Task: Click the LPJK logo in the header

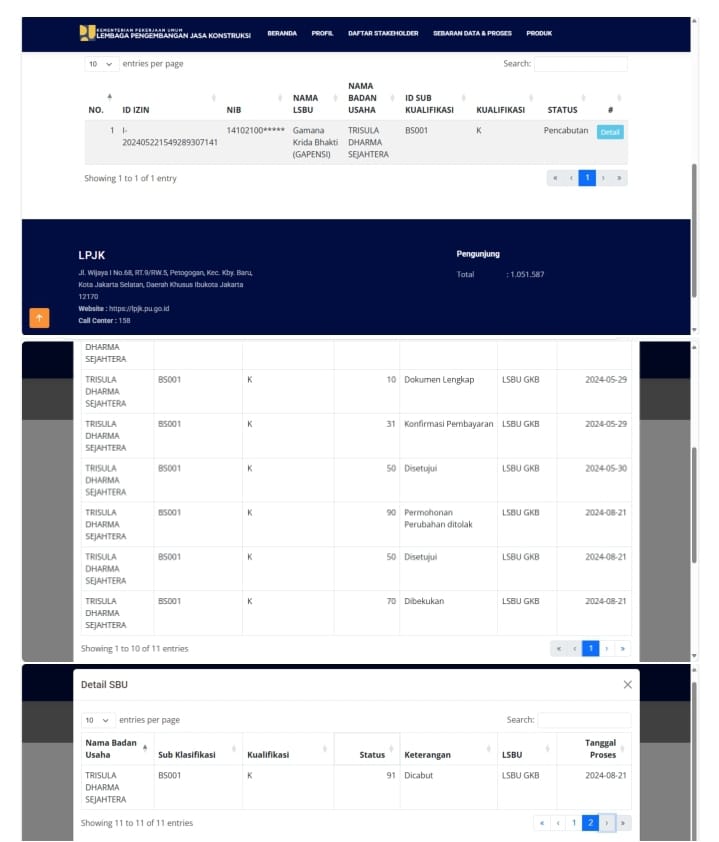Action: pyautogui.click(x=87, y=33)
